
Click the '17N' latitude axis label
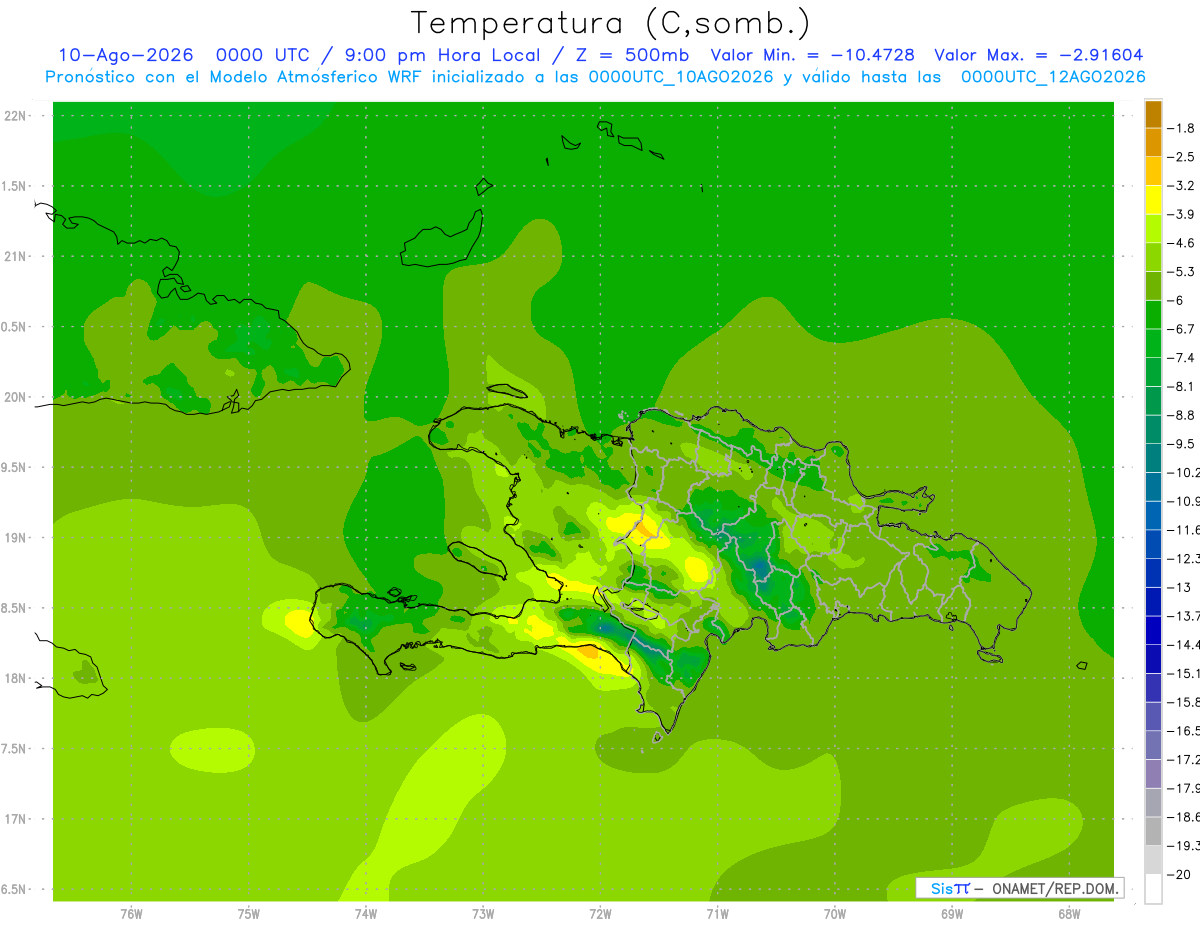pyautogui.click(x=15, y=819)
